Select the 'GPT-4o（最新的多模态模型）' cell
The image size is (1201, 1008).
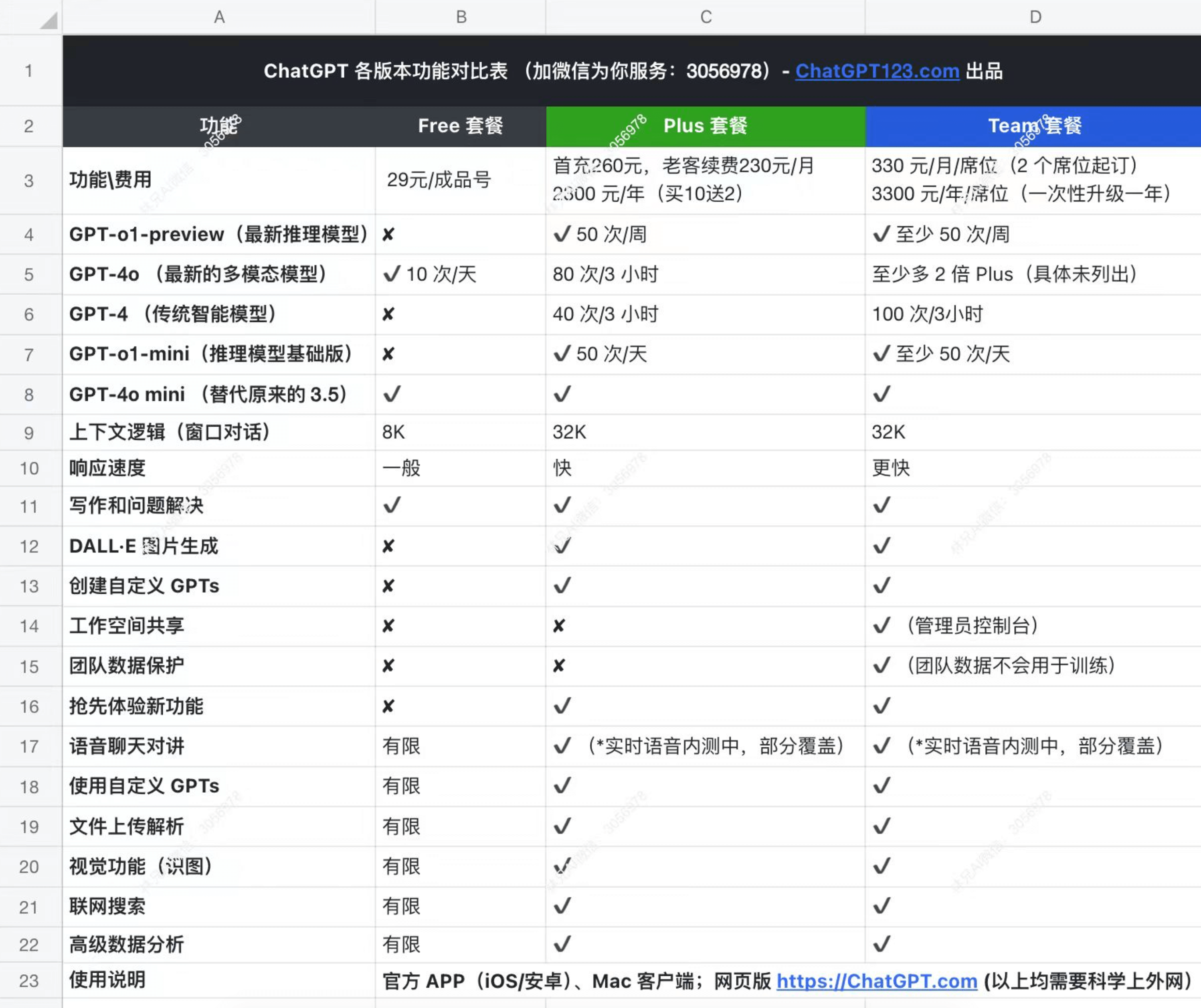(x=219, y=275)
